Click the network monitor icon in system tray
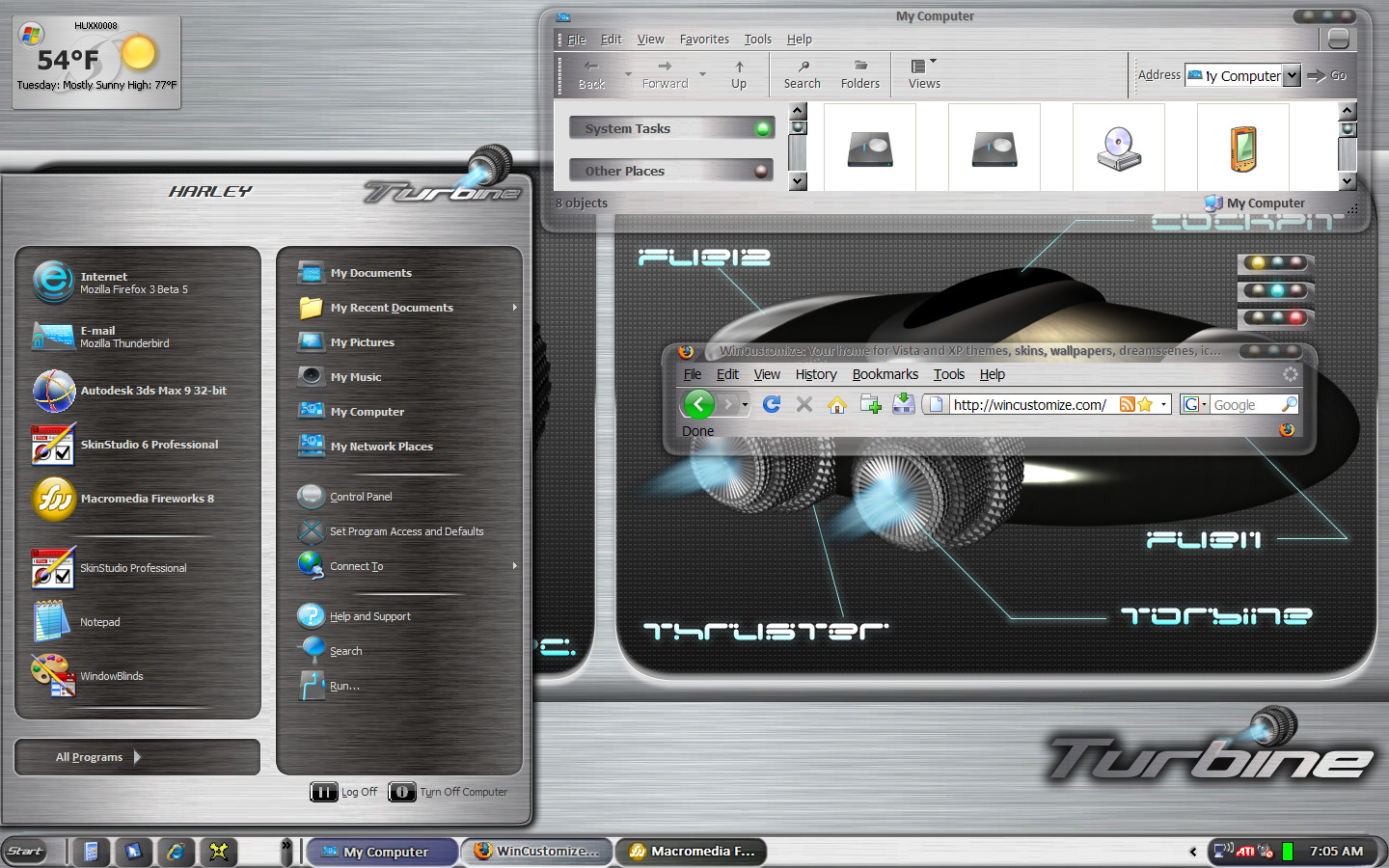1389x868 pixels. coord(1224,851)
